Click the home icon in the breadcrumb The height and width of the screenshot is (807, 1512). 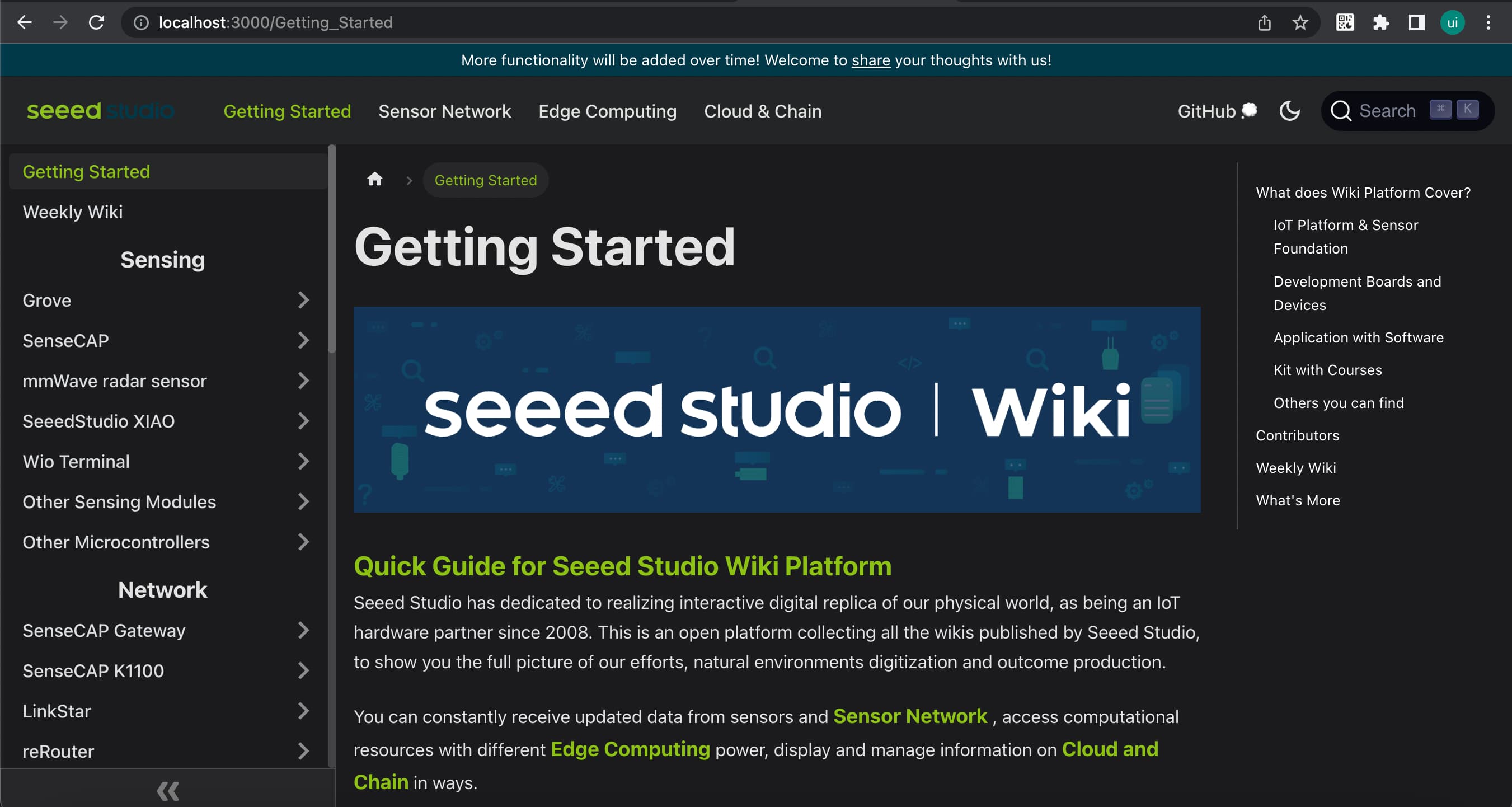click(x=375, y=180)
